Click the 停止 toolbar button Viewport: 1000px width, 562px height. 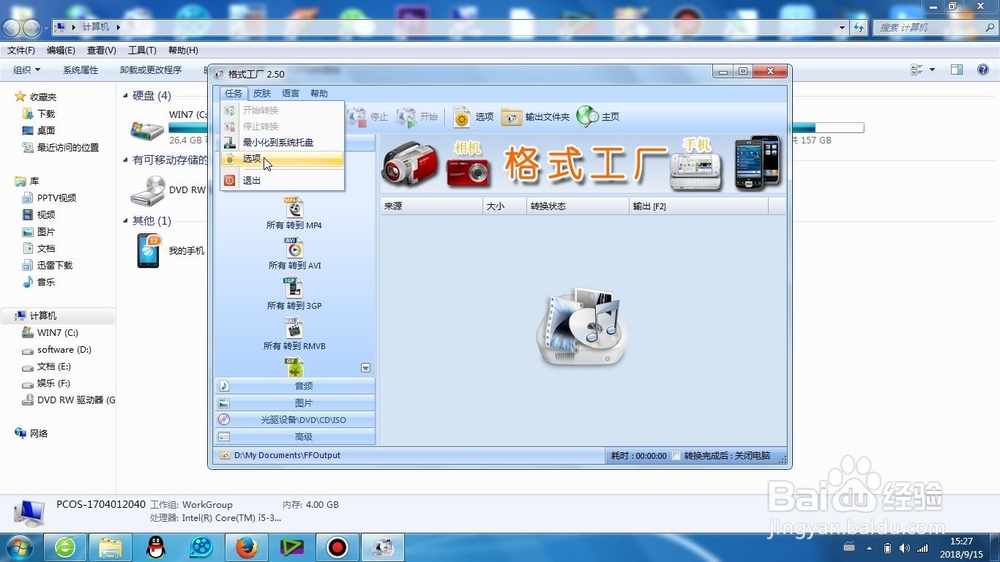coord(368,117)
